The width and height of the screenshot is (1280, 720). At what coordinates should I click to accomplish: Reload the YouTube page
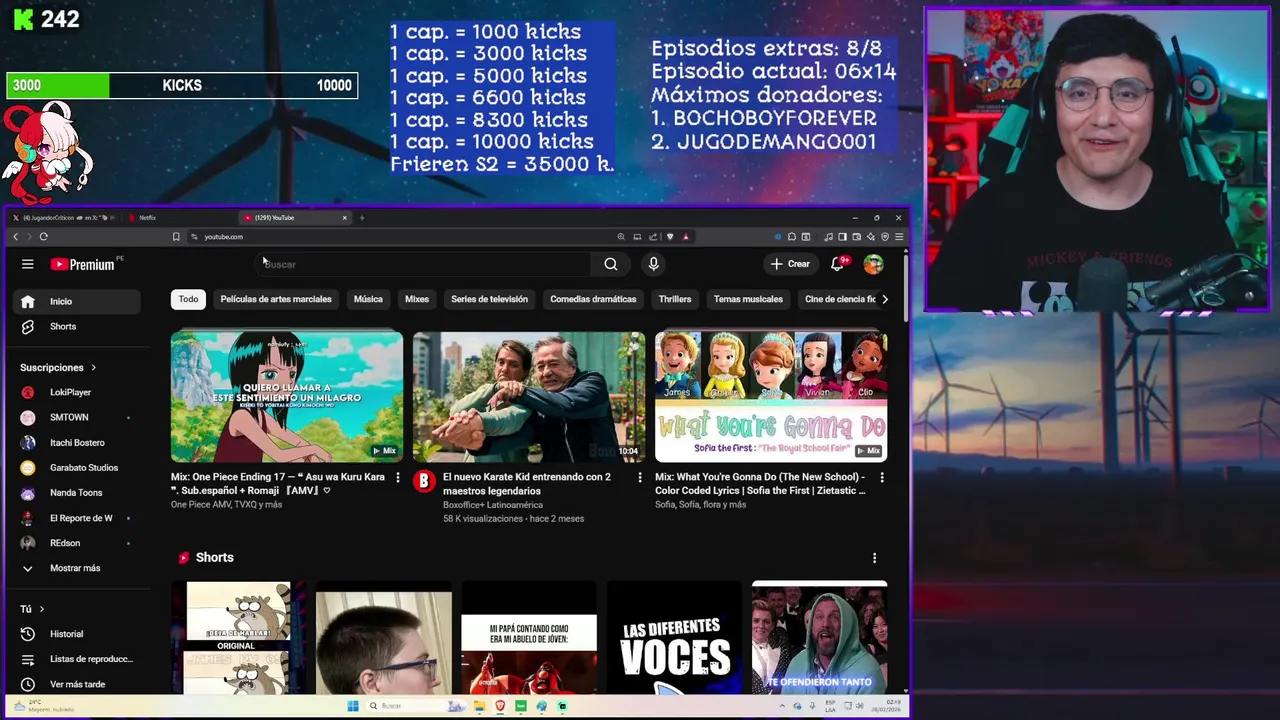click(44, 237)
